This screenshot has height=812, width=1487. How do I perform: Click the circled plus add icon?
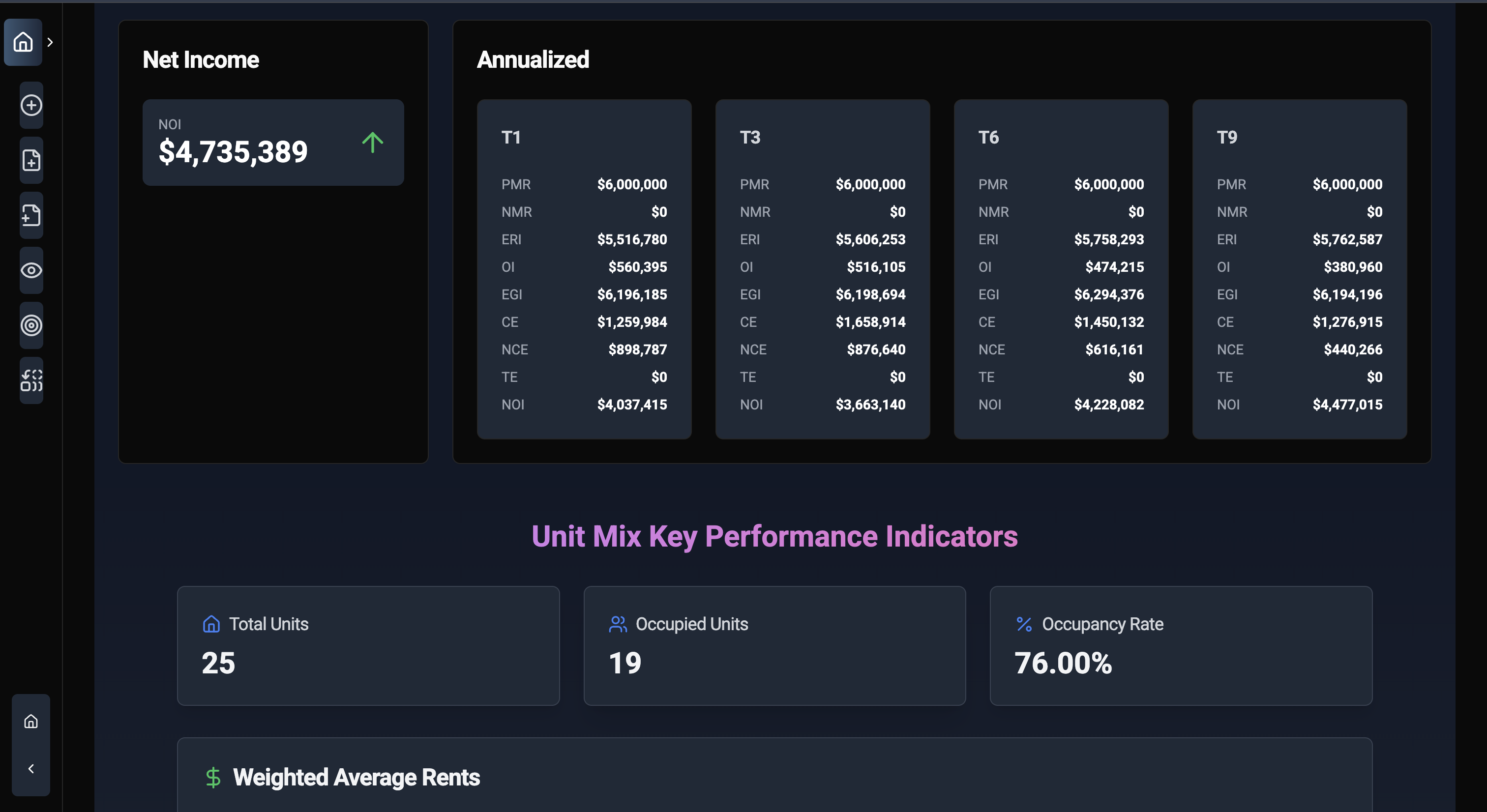click(31, 105)
